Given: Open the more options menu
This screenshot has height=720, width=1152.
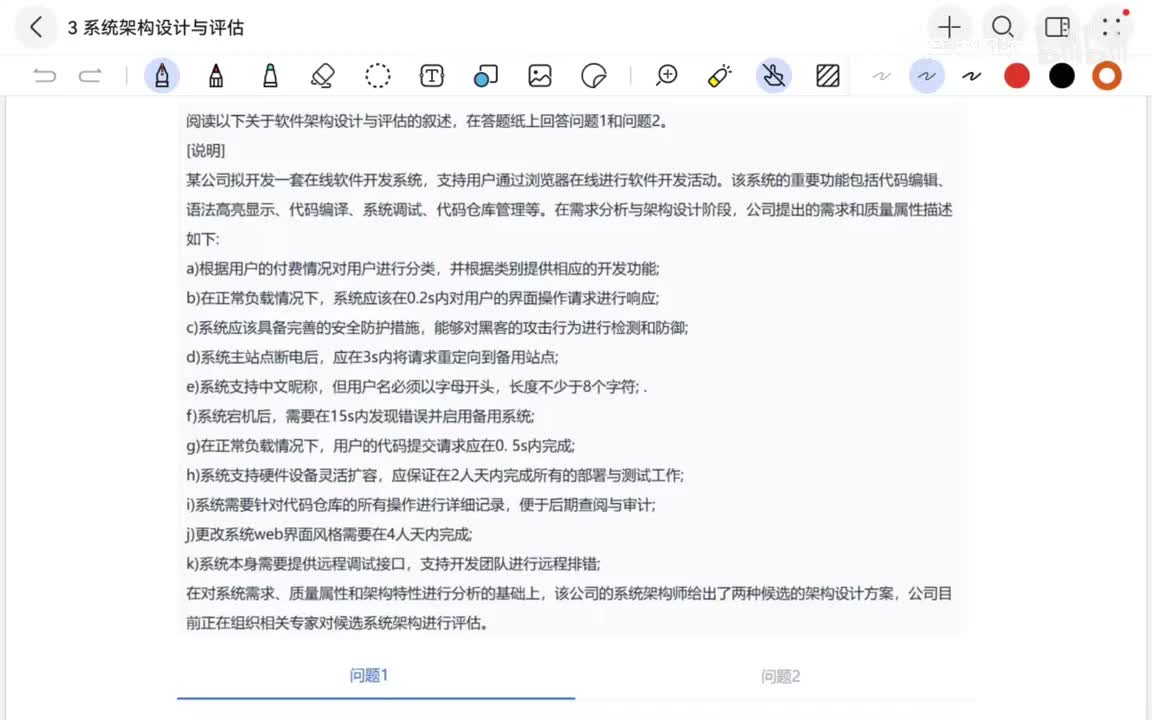Looking at the screenshot, I should tap(1112, 27).
